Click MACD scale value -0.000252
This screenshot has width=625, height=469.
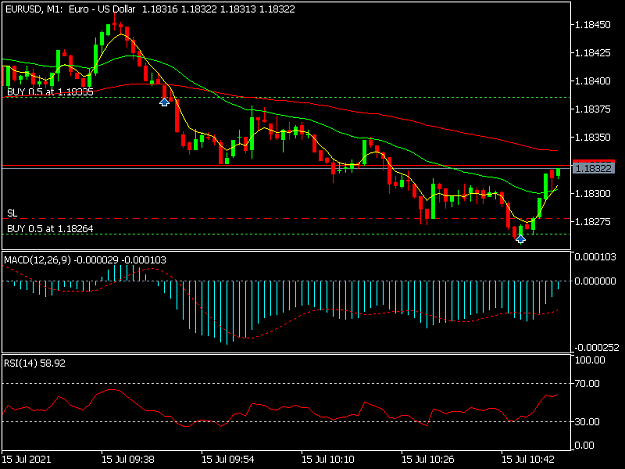coord(597,347)
